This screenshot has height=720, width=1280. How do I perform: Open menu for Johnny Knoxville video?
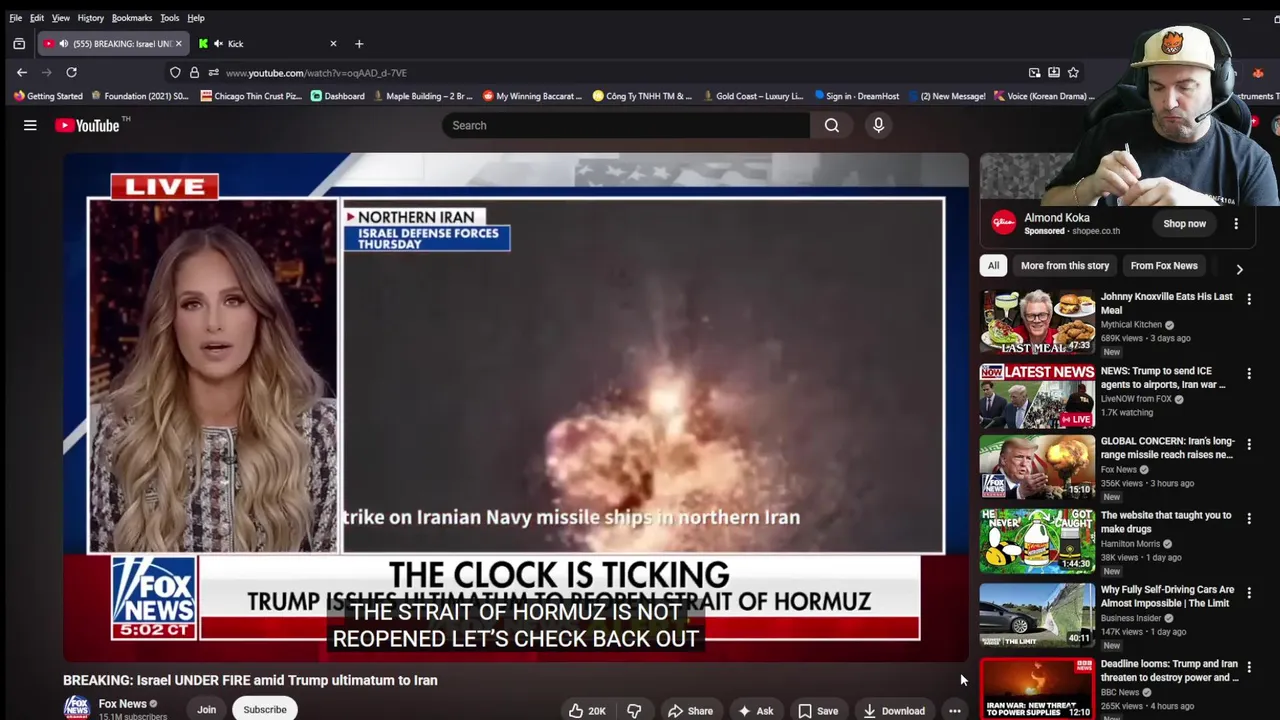pos(1249,300)
